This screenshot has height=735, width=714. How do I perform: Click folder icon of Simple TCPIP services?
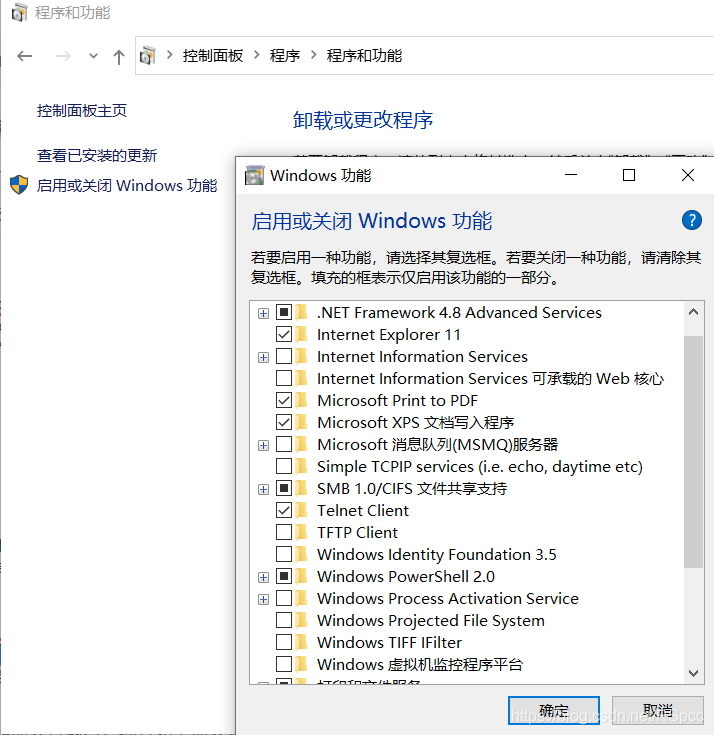(302, 466)
